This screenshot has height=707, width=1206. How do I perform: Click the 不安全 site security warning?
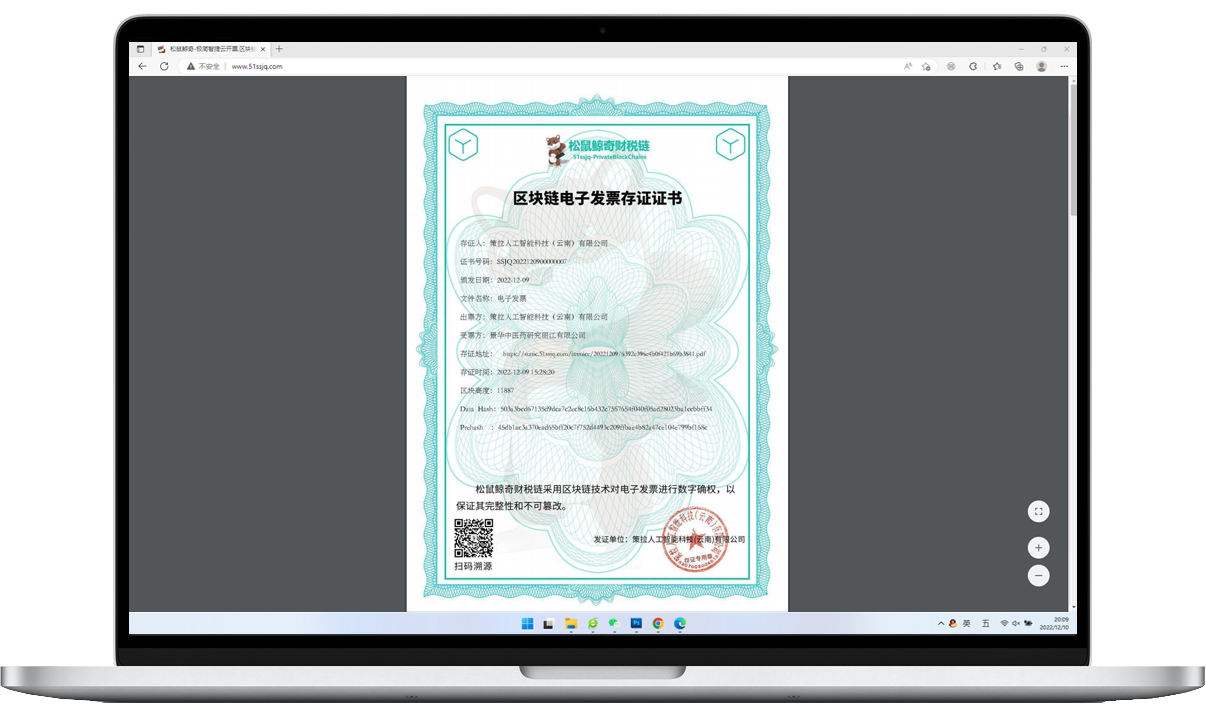click(x=203, y=66)
